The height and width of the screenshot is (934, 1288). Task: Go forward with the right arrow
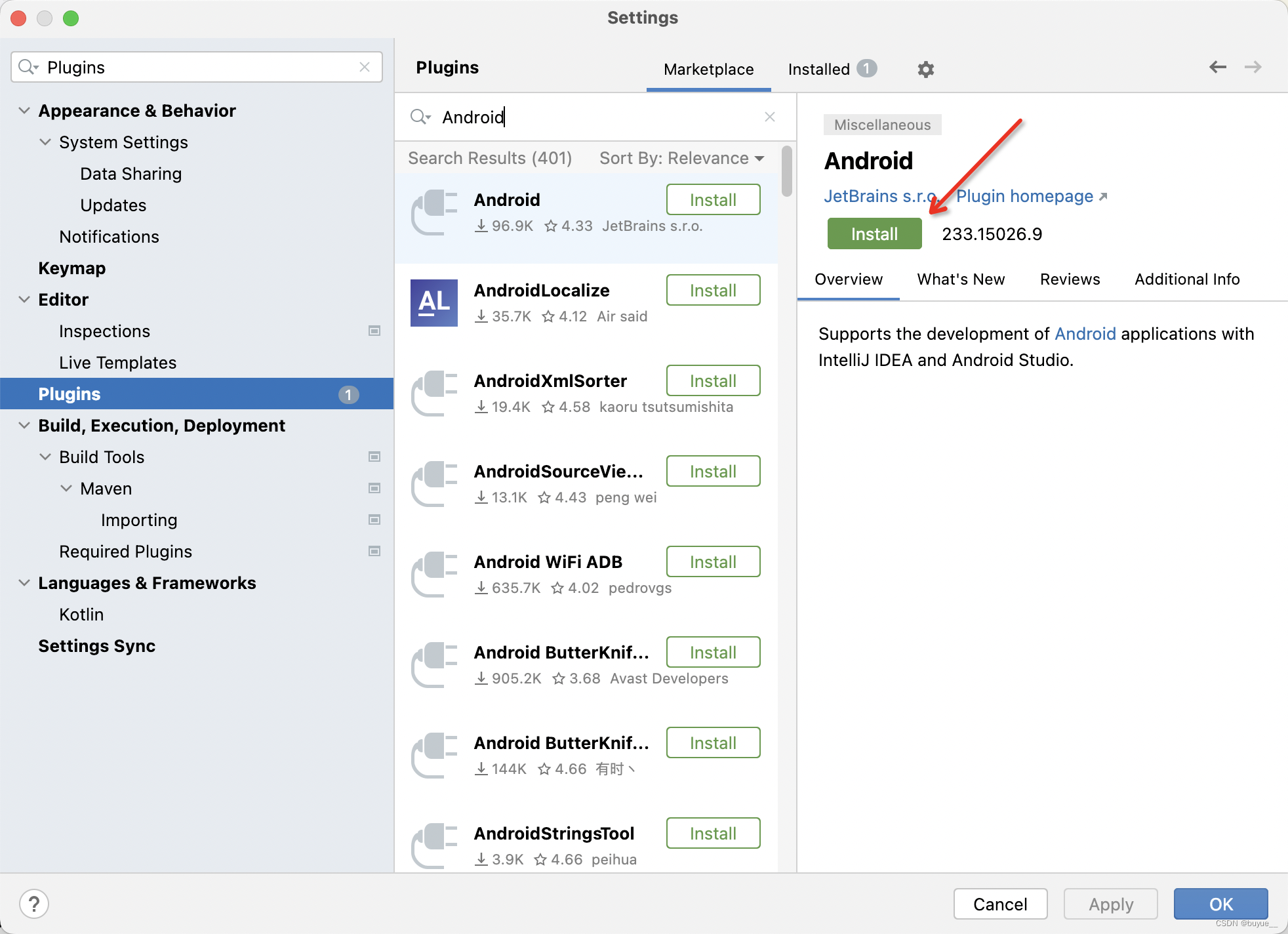pyautogui.click(x=1253, y=67)
